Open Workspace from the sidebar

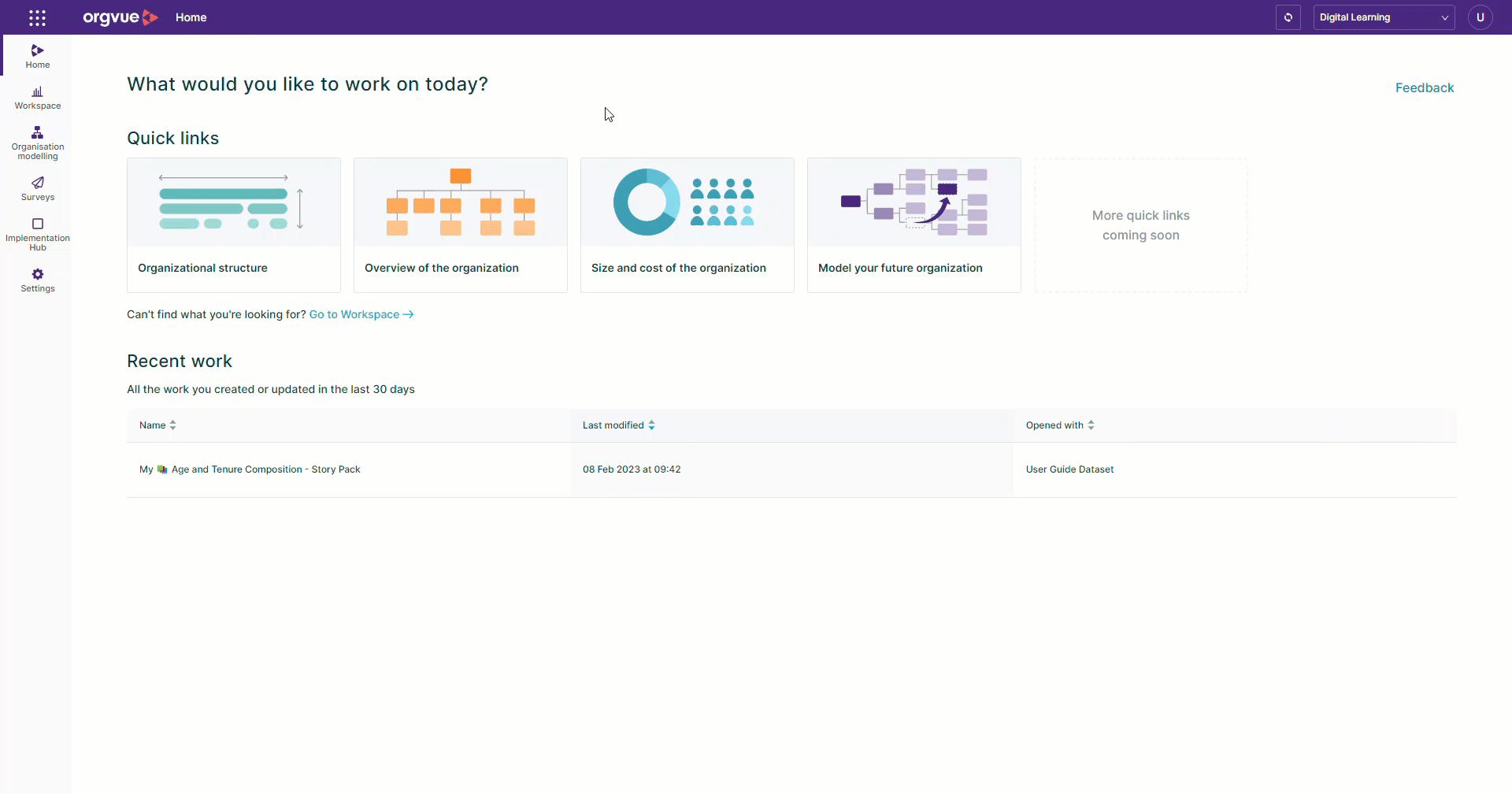click(37, 98)
